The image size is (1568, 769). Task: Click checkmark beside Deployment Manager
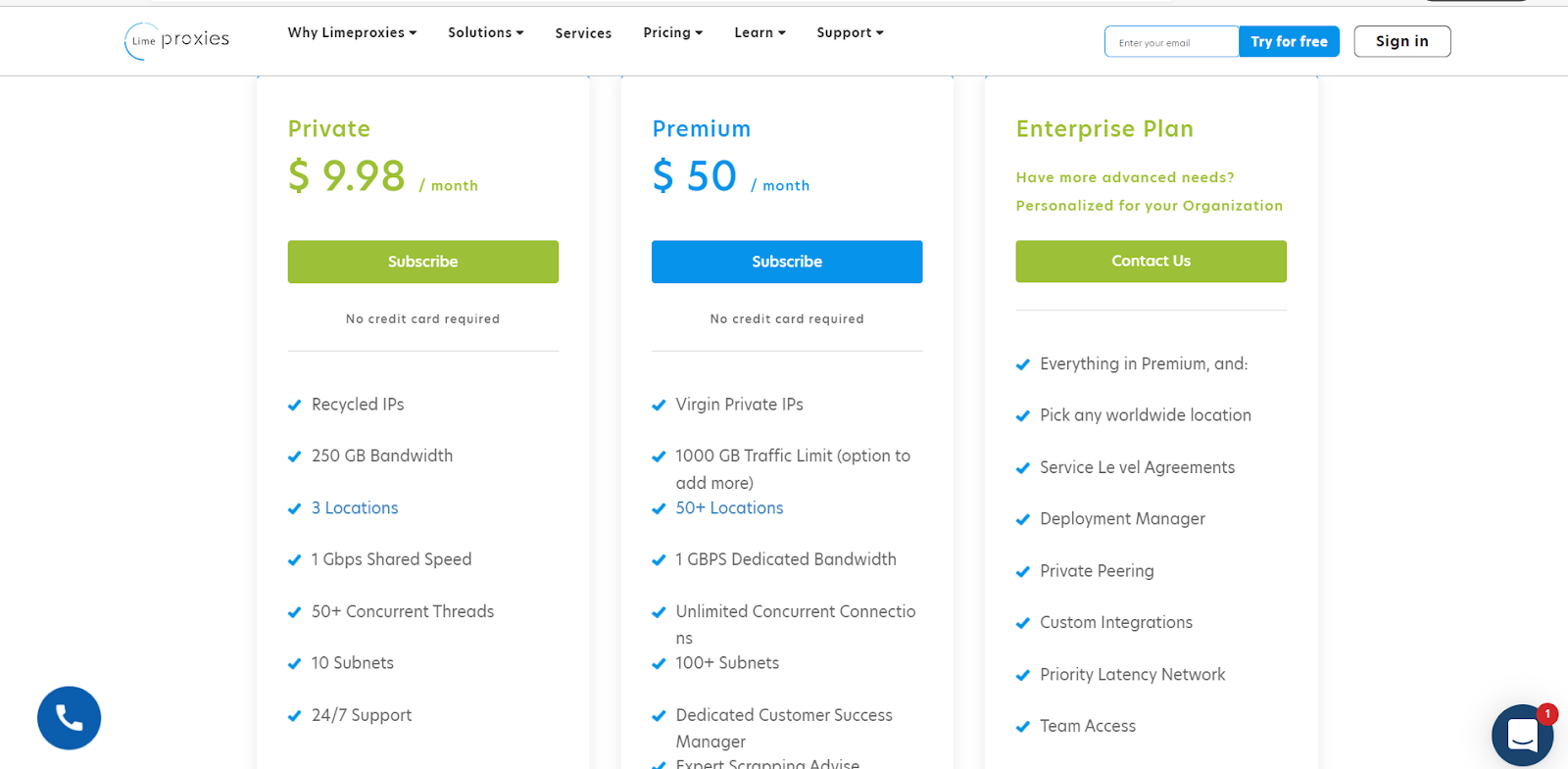click(1023, 520)
